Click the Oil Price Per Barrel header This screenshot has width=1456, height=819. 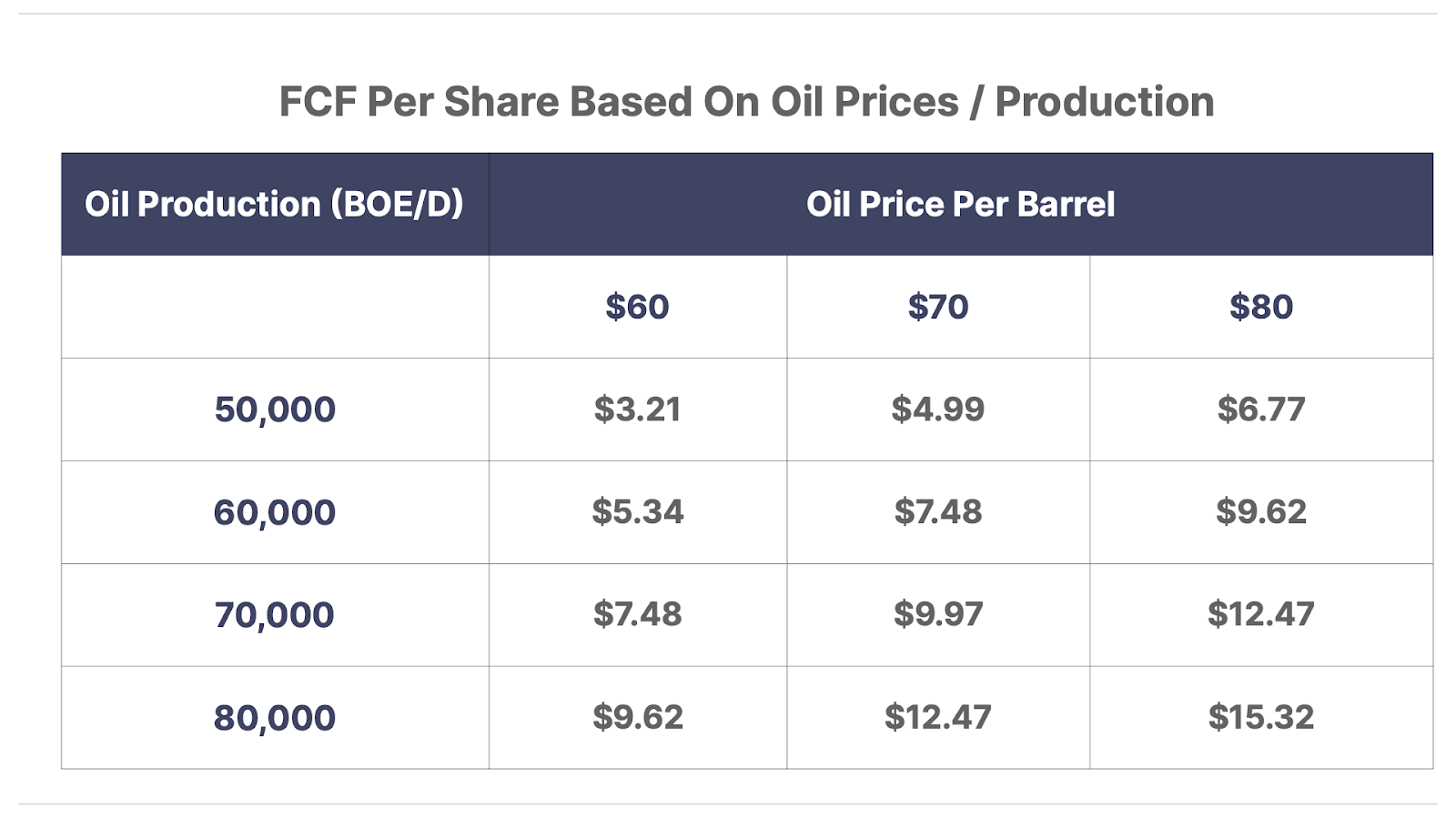coord(961,204)
